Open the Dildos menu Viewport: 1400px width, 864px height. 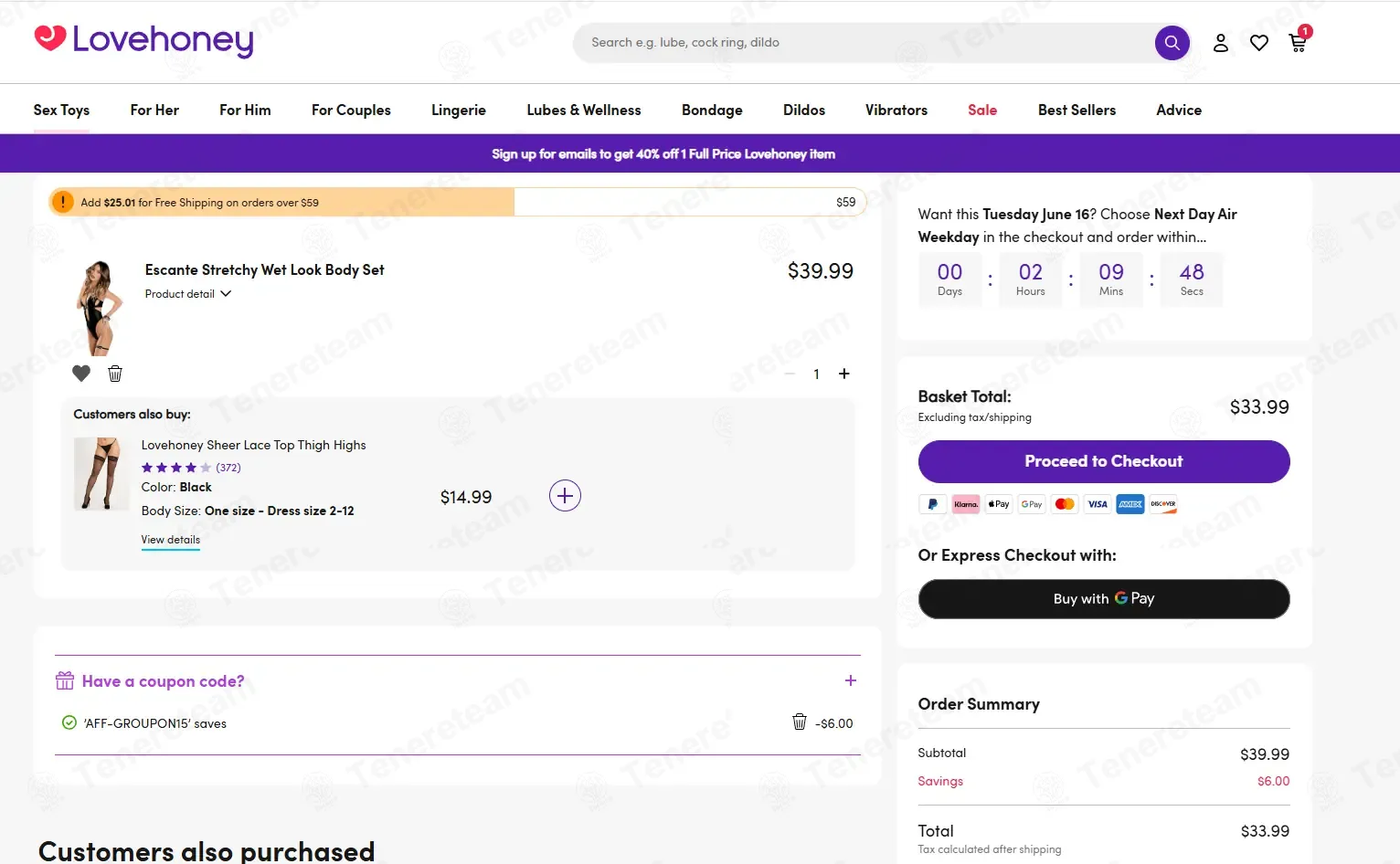tap(804, 110)
